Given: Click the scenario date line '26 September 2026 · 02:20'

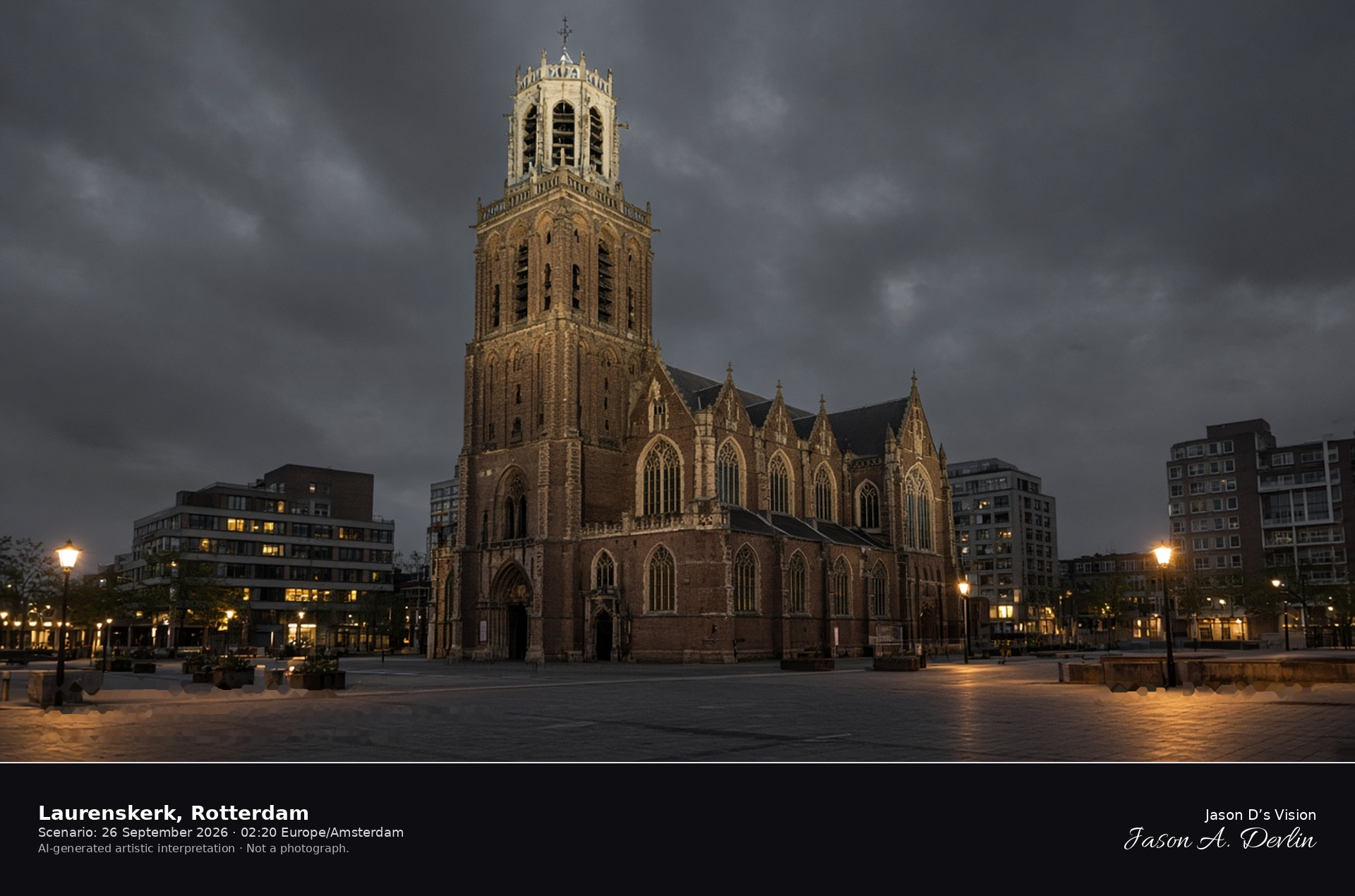Looking at the screenshot, I should tap(189, 833).
